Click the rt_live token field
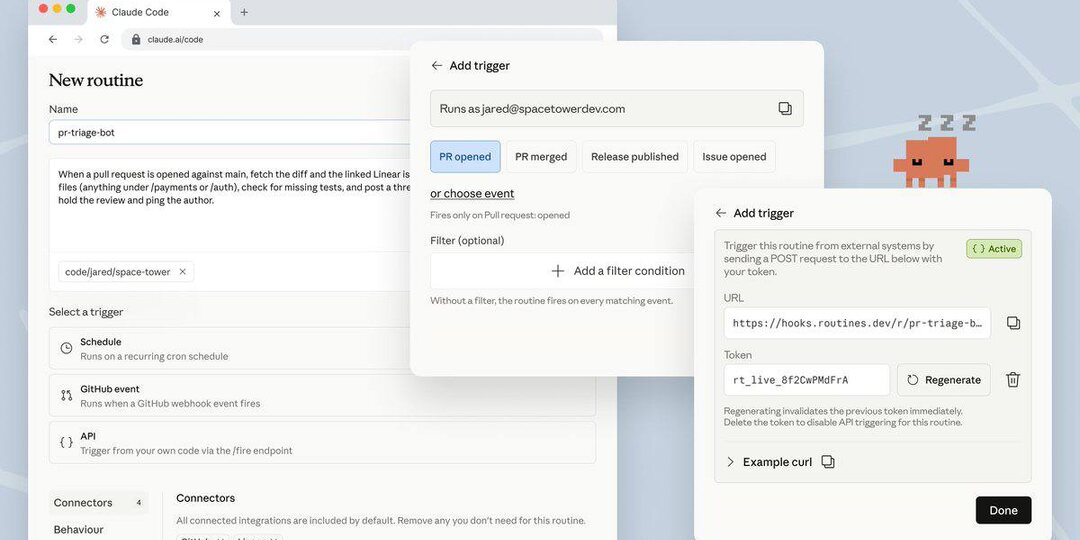 [x=807, y=380]
